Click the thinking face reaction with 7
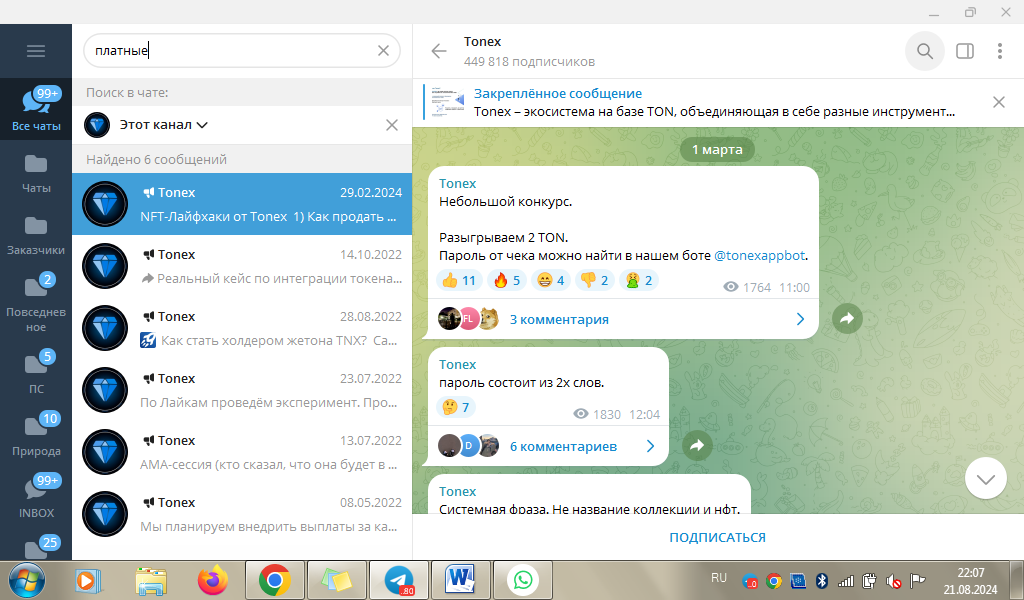Screen dimensions: 1024x600 coord(456,407)
